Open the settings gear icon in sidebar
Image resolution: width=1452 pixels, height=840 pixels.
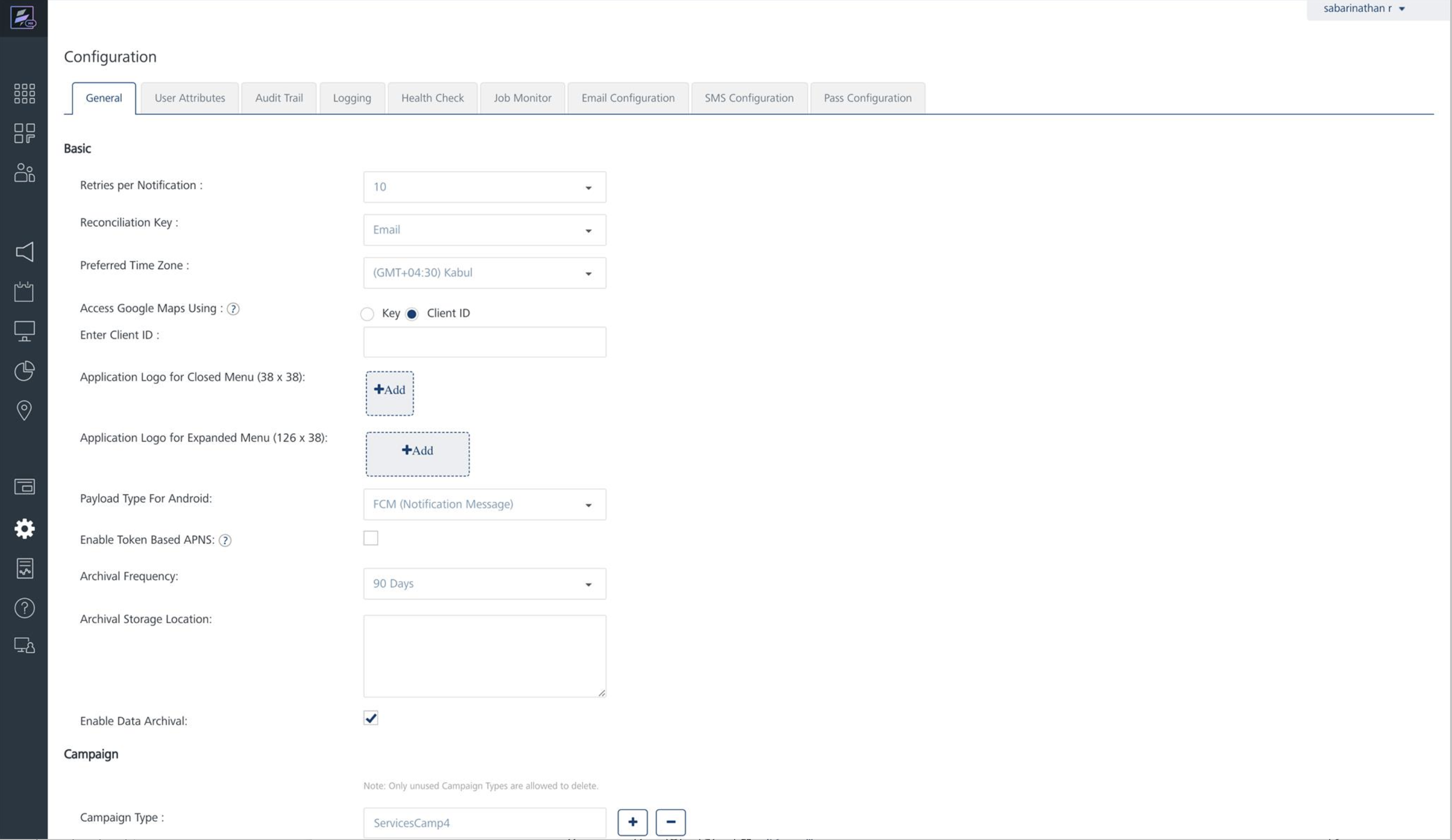tap(24, 529)
